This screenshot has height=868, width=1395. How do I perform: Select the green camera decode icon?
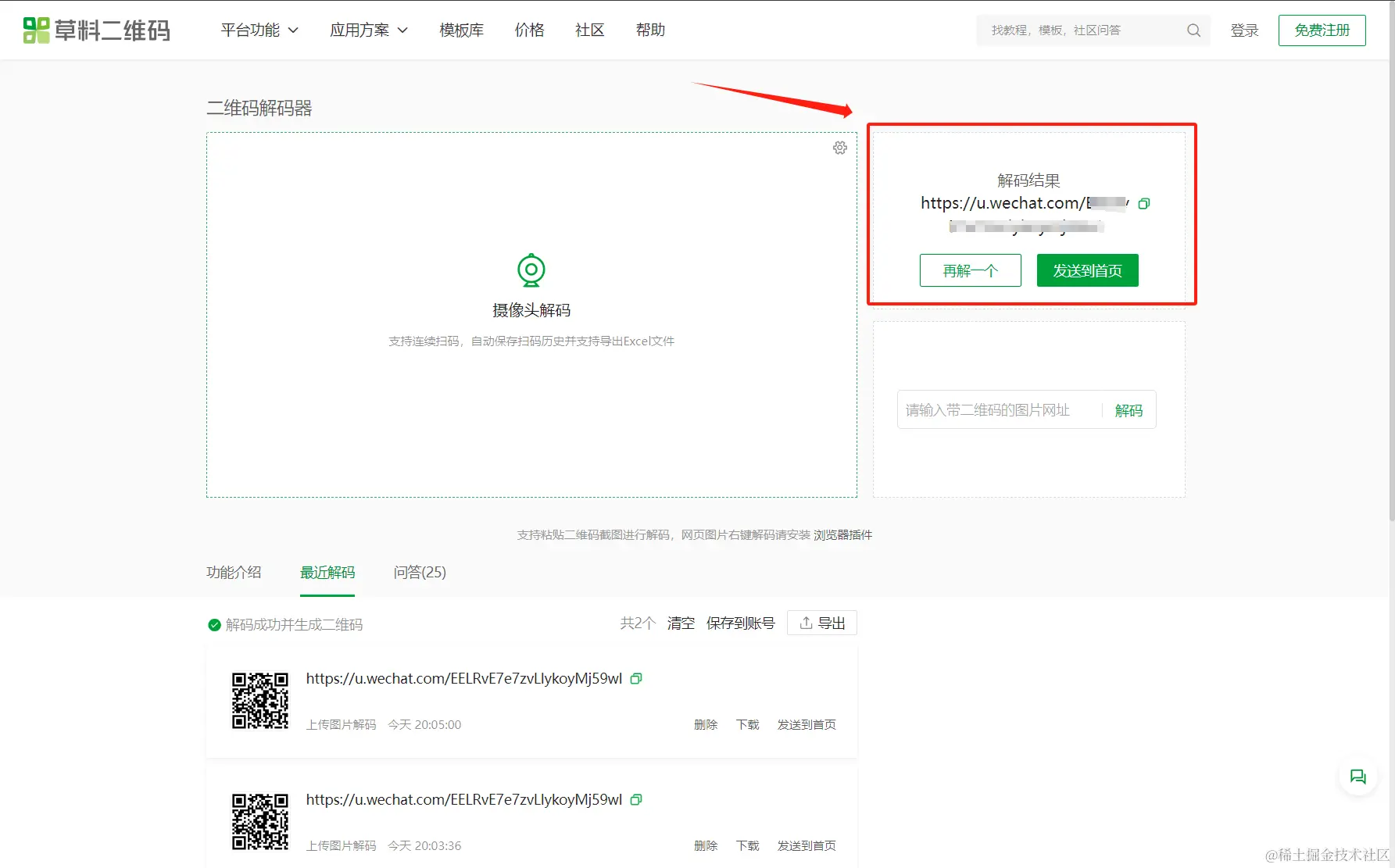tap(531, 270)
